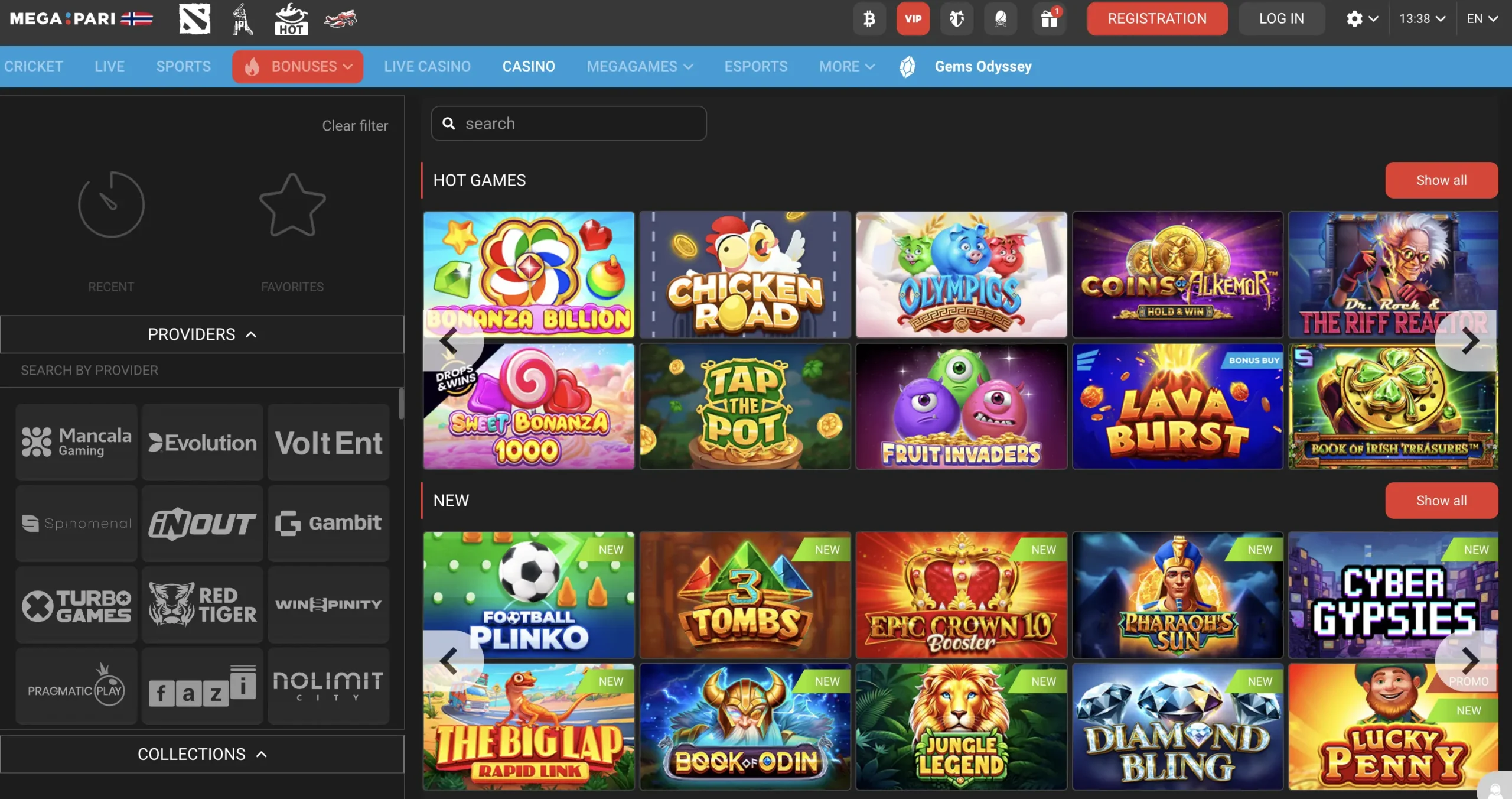This screenshot has height=799, width=1512.
Task: Click the games search input field
Action: tap(569, 124)
